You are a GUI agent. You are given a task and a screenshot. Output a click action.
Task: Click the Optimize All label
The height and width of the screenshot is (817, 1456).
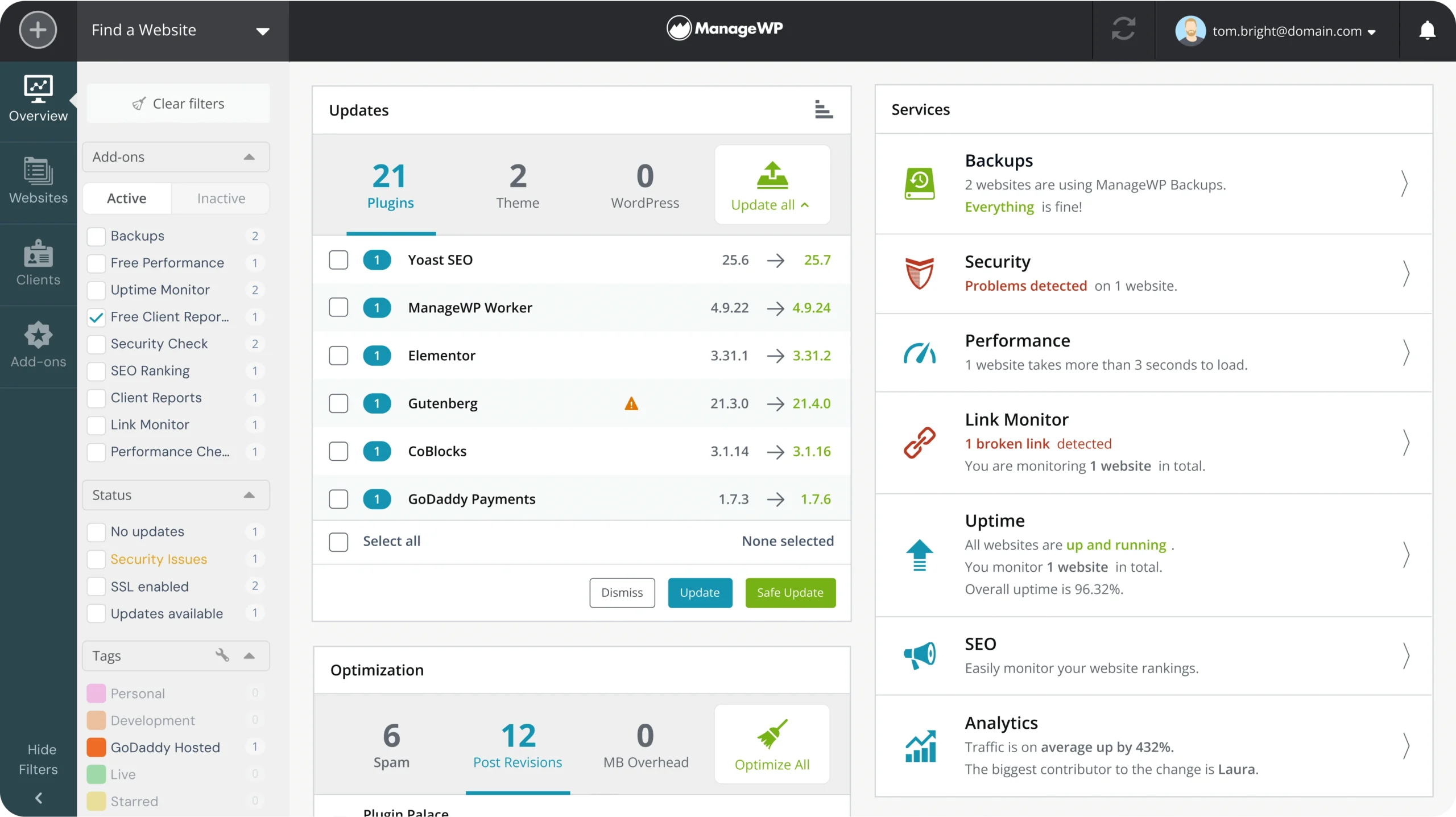pyautogui.click(x=772, y=765)
